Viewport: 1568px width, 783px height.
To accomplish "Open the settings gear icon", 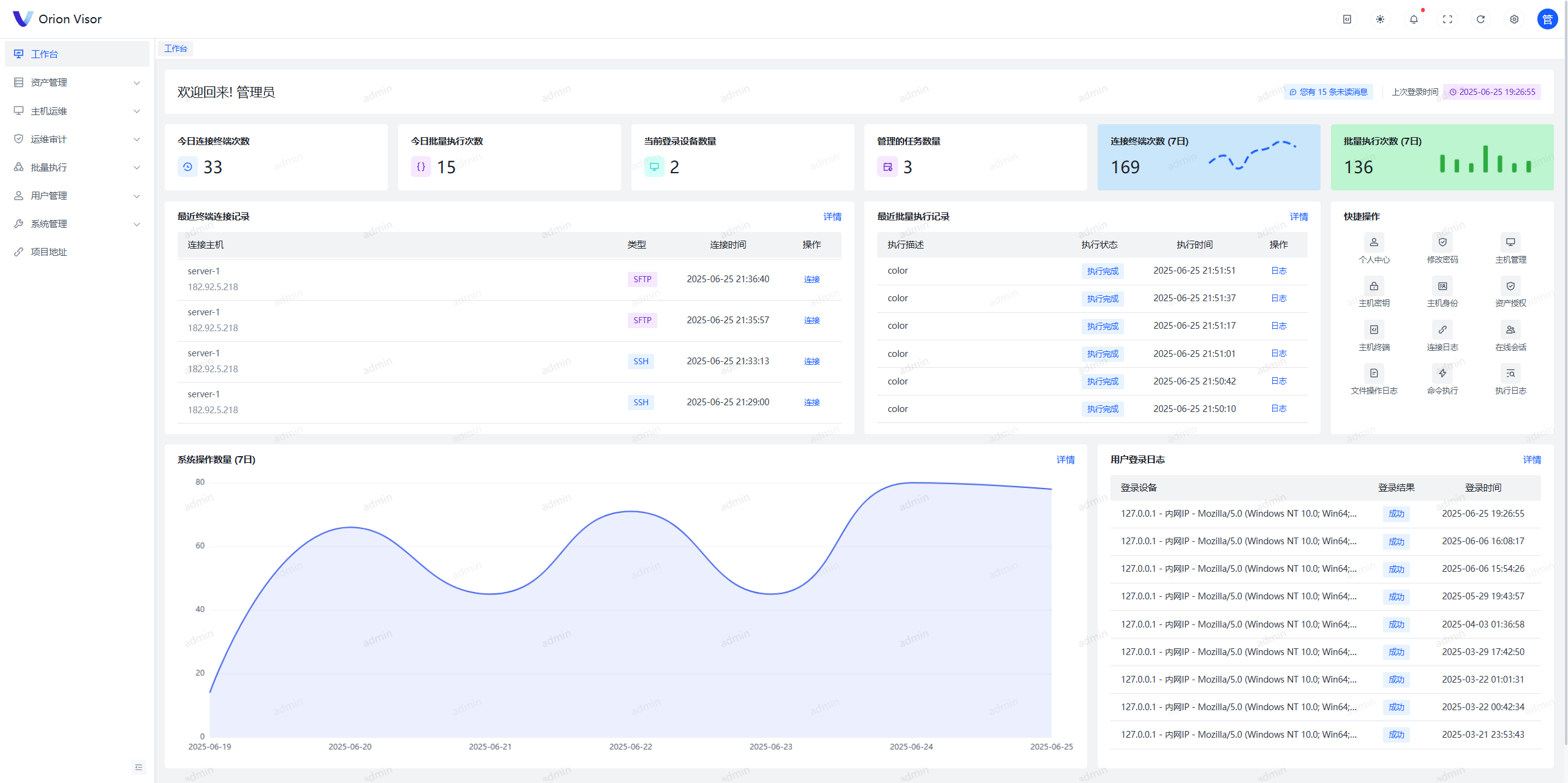I will pos(1514,20).
